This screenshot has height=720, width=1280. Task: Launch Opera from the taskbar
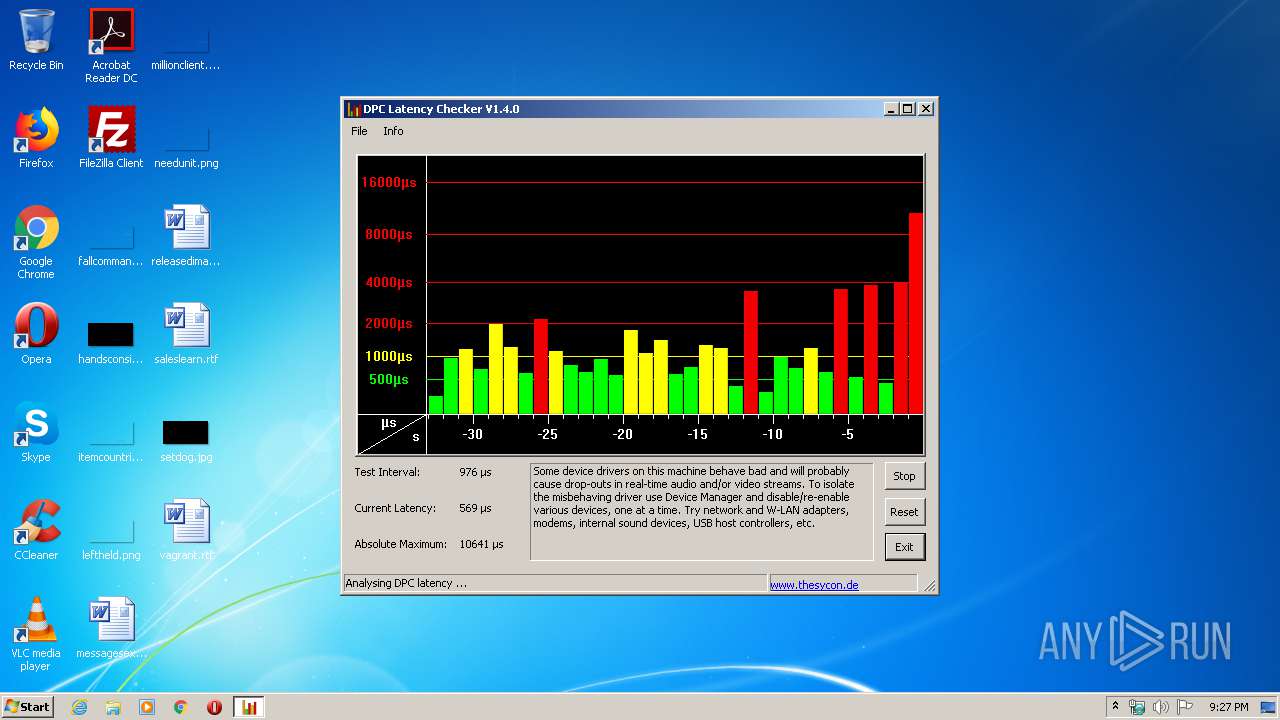point(214,707)
